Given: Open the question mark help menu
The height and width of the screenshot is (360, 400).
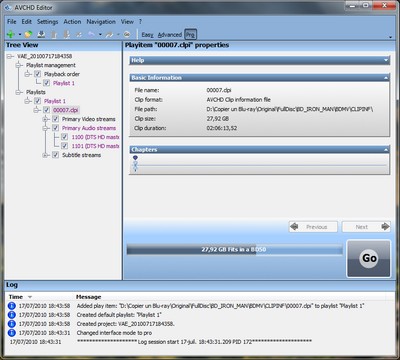Looking at the screenshot, I should (140, 22).
